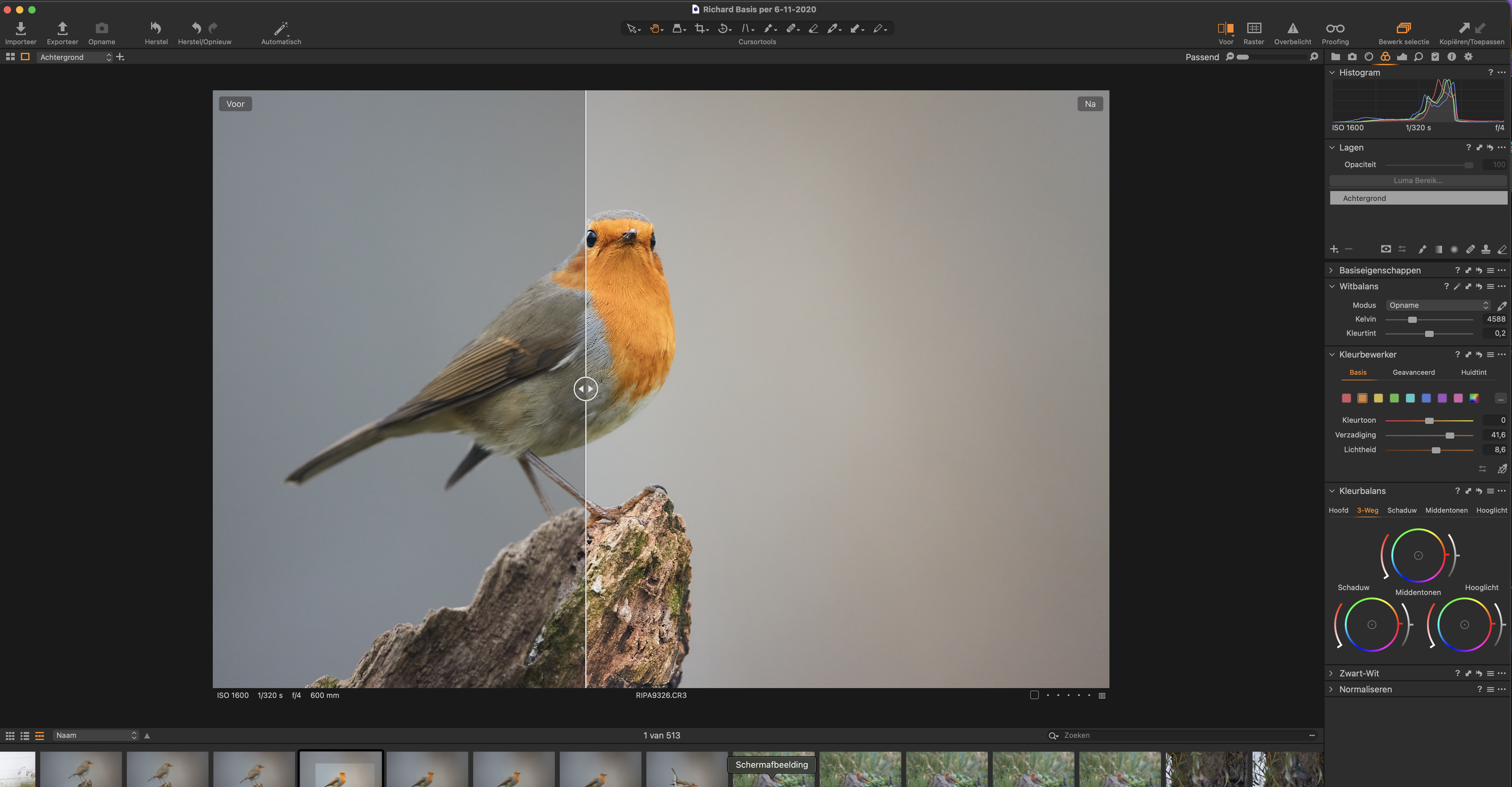Open the Overbelicht warning icon
Viewport: 1512px width, 787px height.
click(1292, 28)
